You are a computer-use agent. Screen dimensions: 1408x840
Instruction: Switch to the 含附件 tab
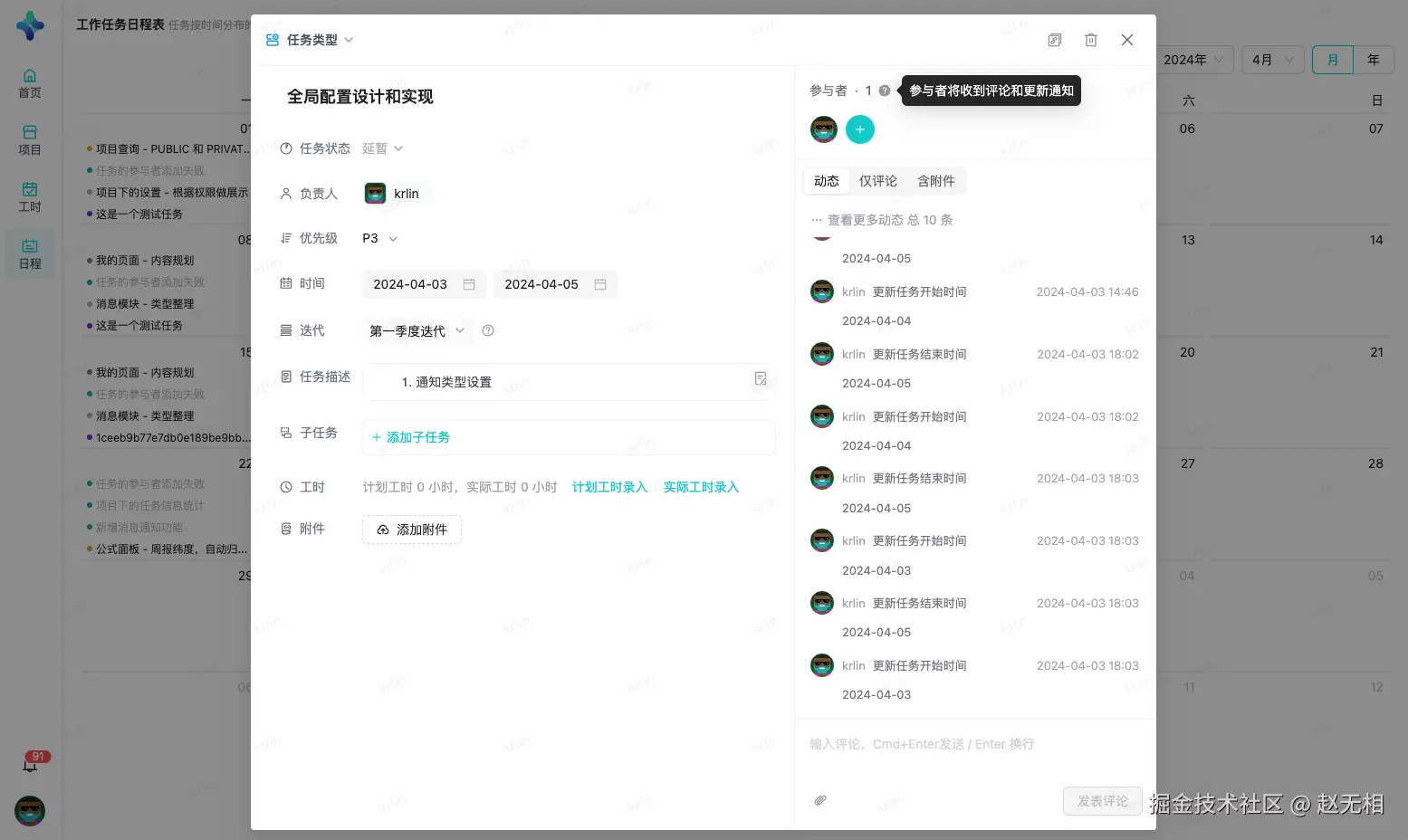(x=936, y=181)
